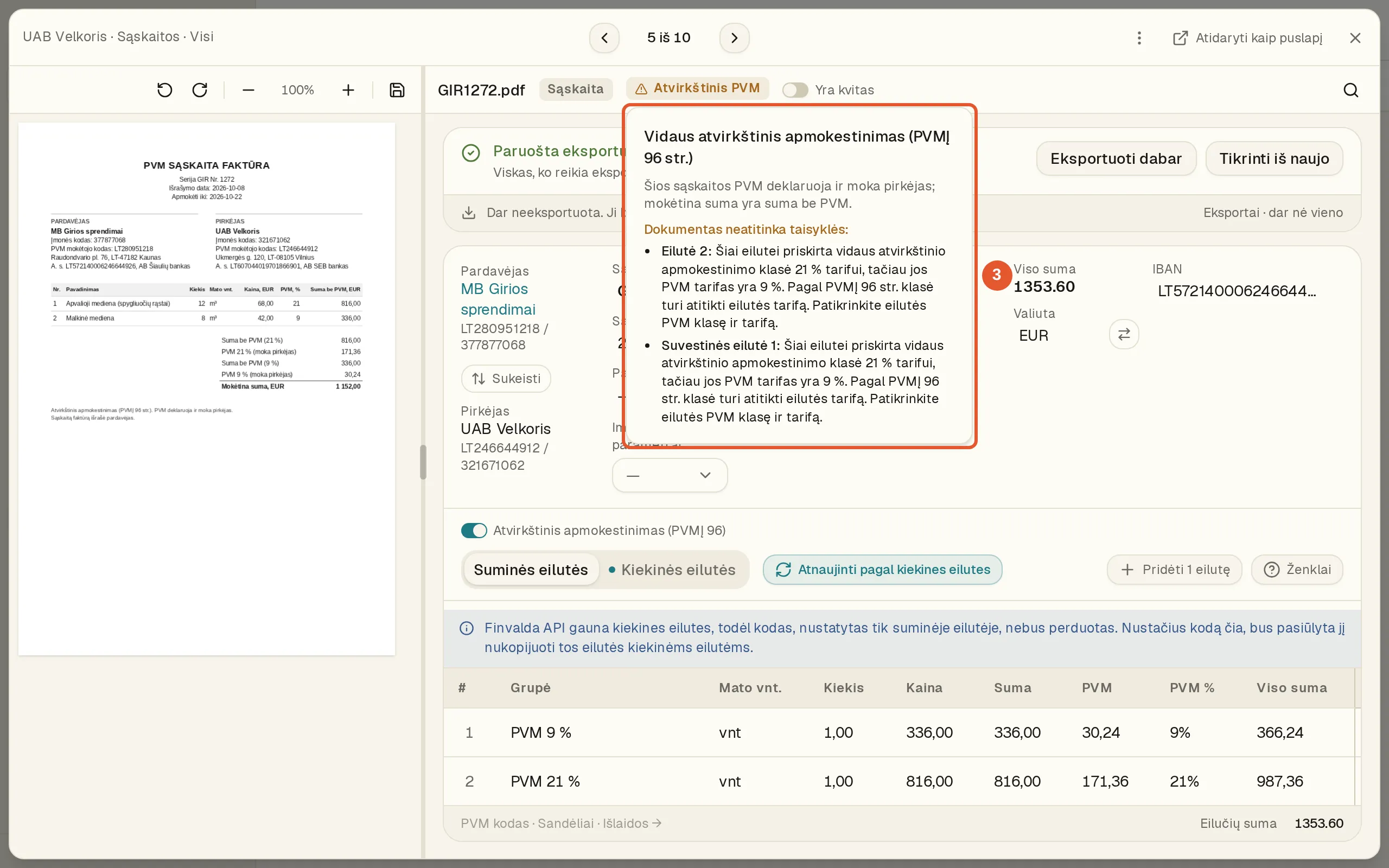Go to the next document arrow
This screenshot has height=868, width=1389.
734,38
